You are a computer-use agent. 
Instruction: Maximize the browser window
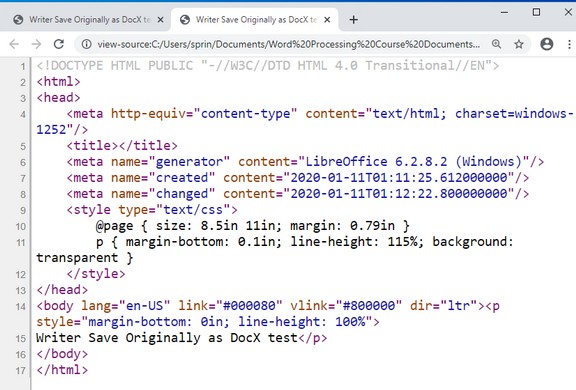click(x=536, y=12)
